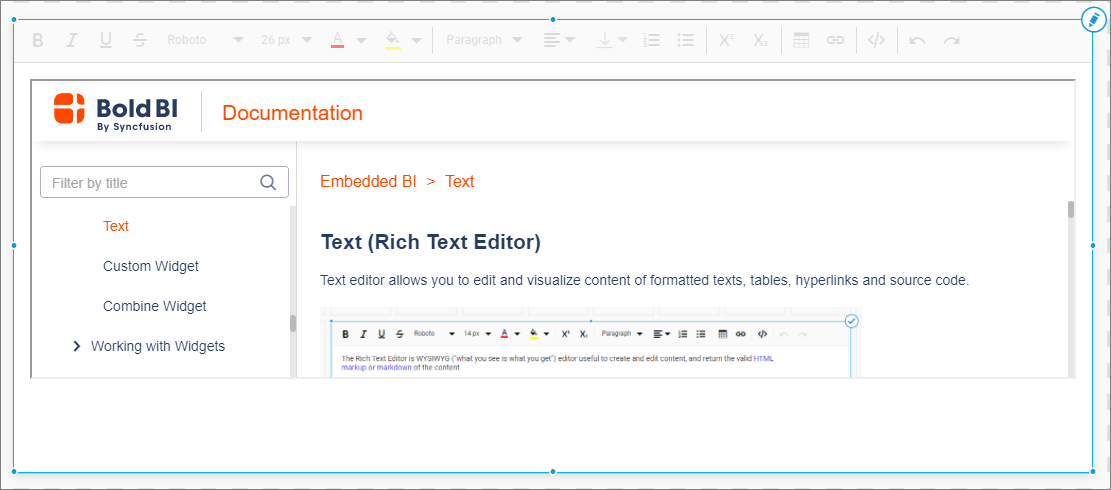Image resolution: width=1111 pixels, height=490 pixels.
Task: Open the Documentation link
Action: [x=292, y=113]
